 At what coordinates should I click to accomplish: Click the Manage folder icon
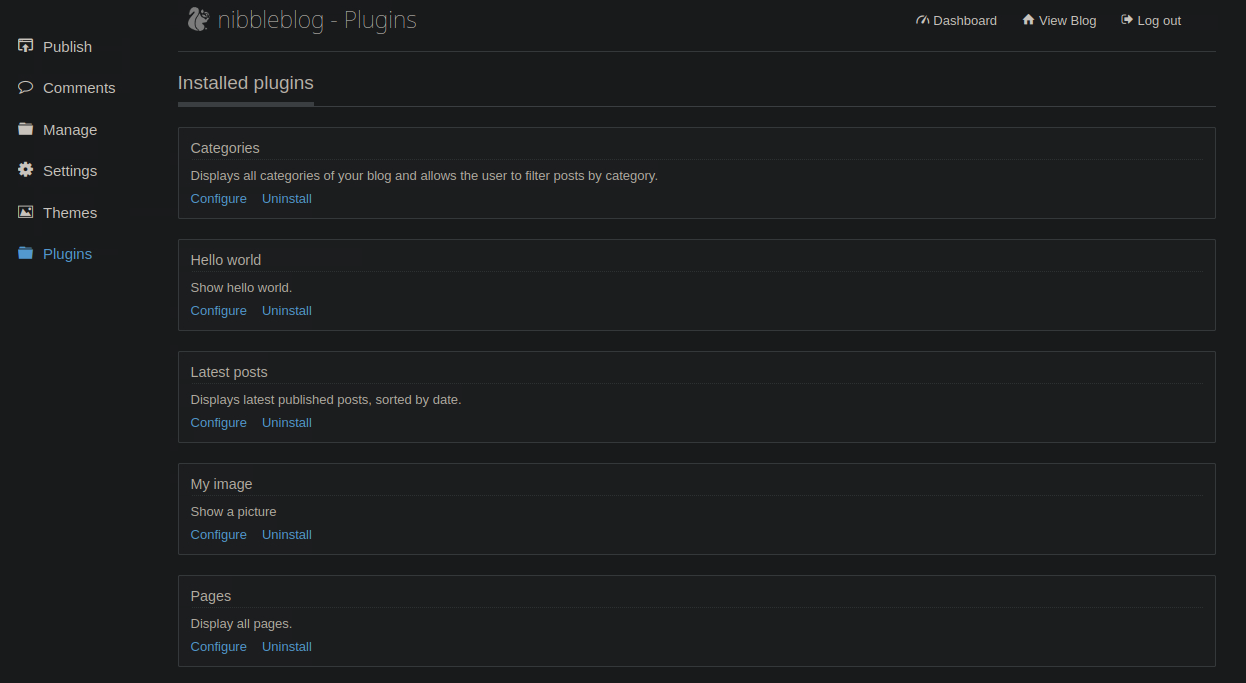click(26, 129)
